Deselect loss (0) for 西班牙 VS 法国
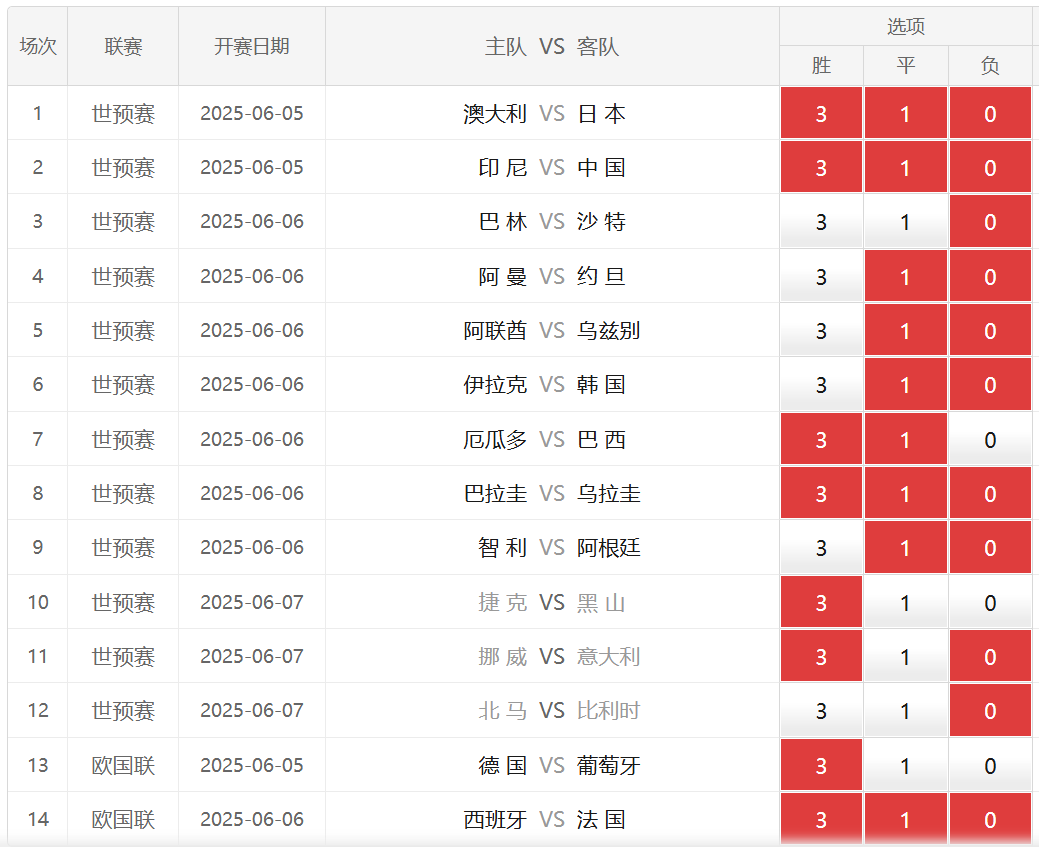 (989, 820)
